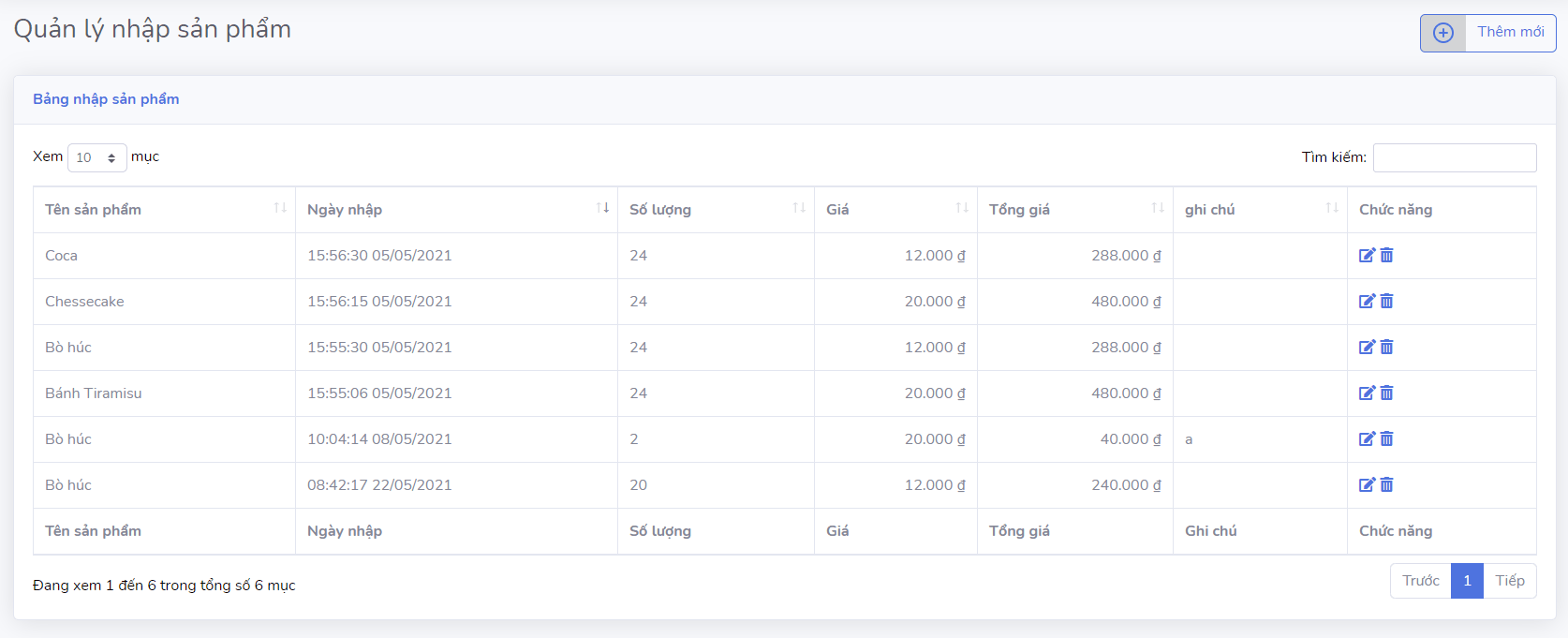Screen dimensions: 1568x638
Task: Click date 10:04:14 08/05/2021
Action: [x=379, y=439]
